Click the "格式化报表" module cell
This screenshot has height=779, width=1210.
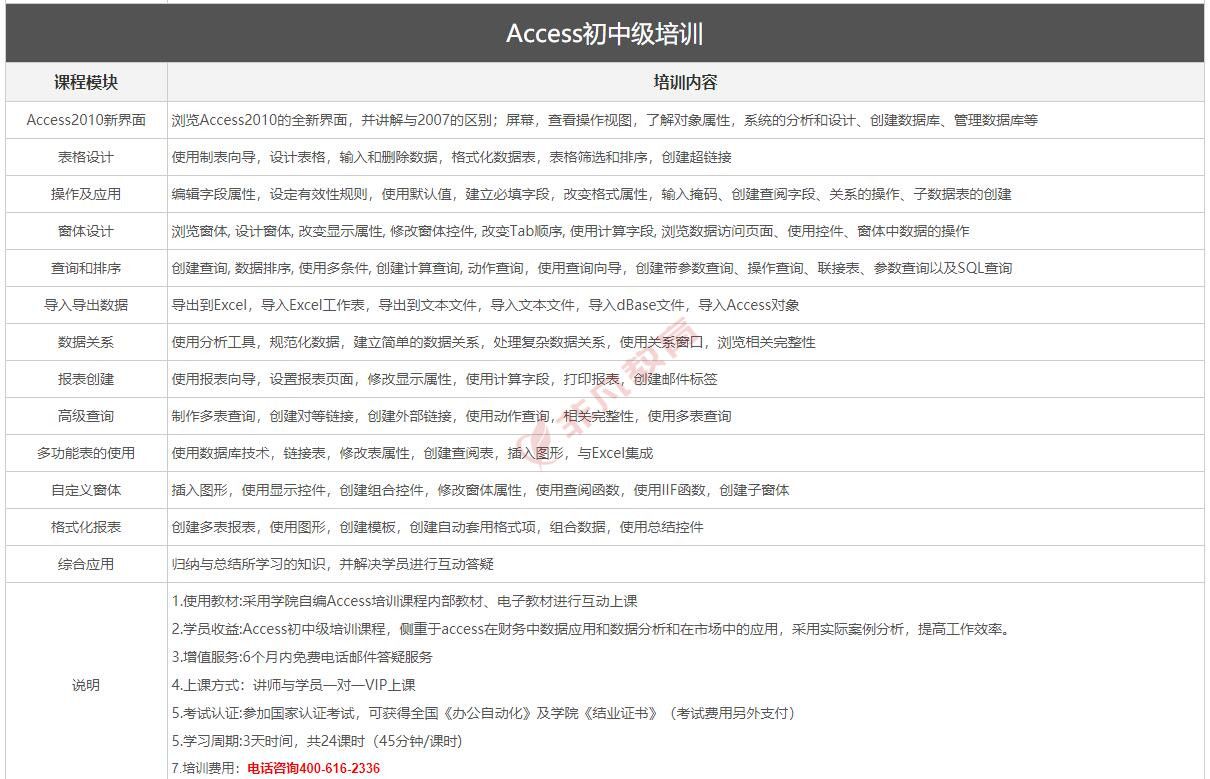pyautogui.click(x=86, y=527)
